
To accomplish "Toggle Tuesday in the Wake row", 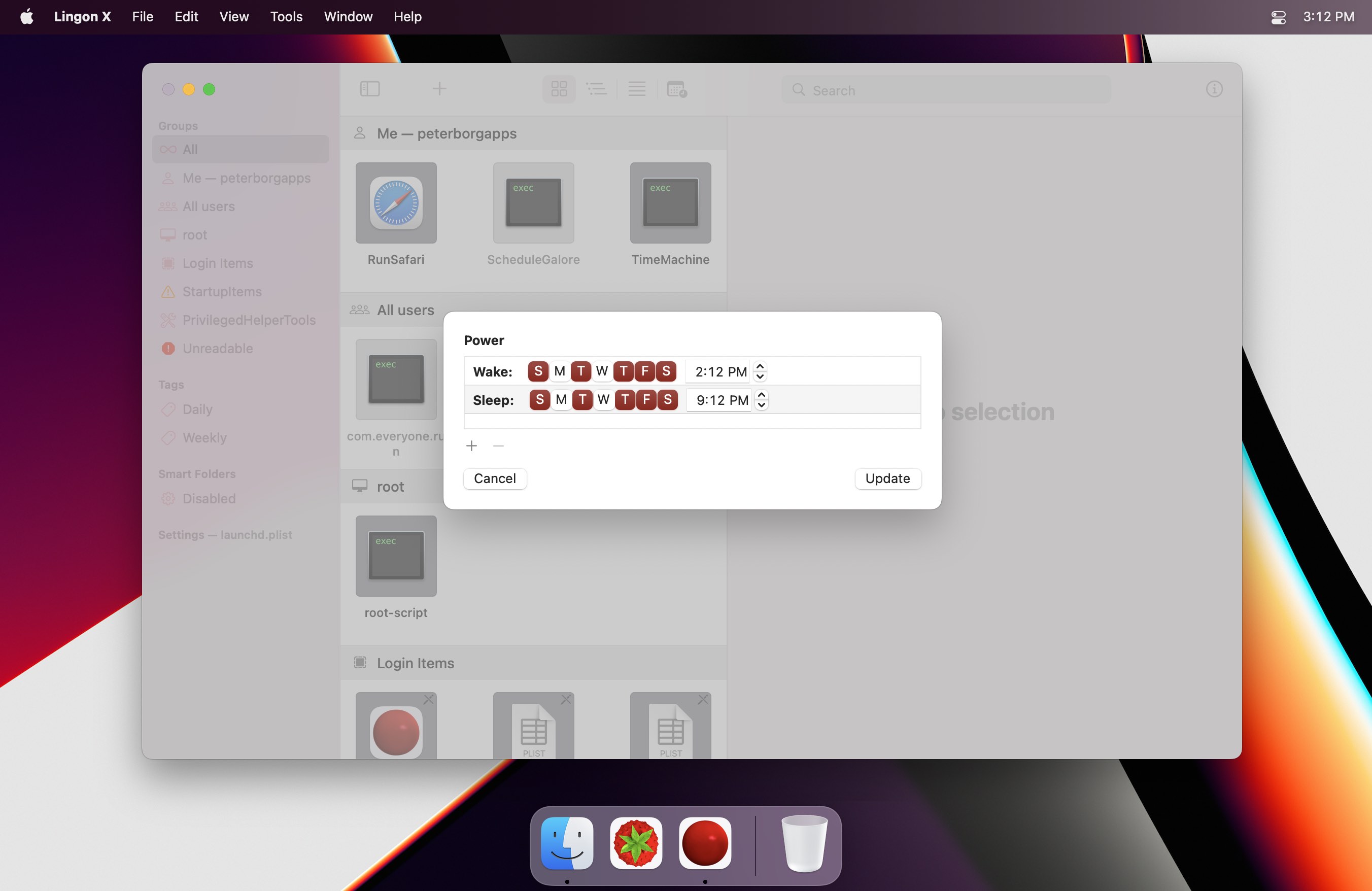I will pos(580,371).
